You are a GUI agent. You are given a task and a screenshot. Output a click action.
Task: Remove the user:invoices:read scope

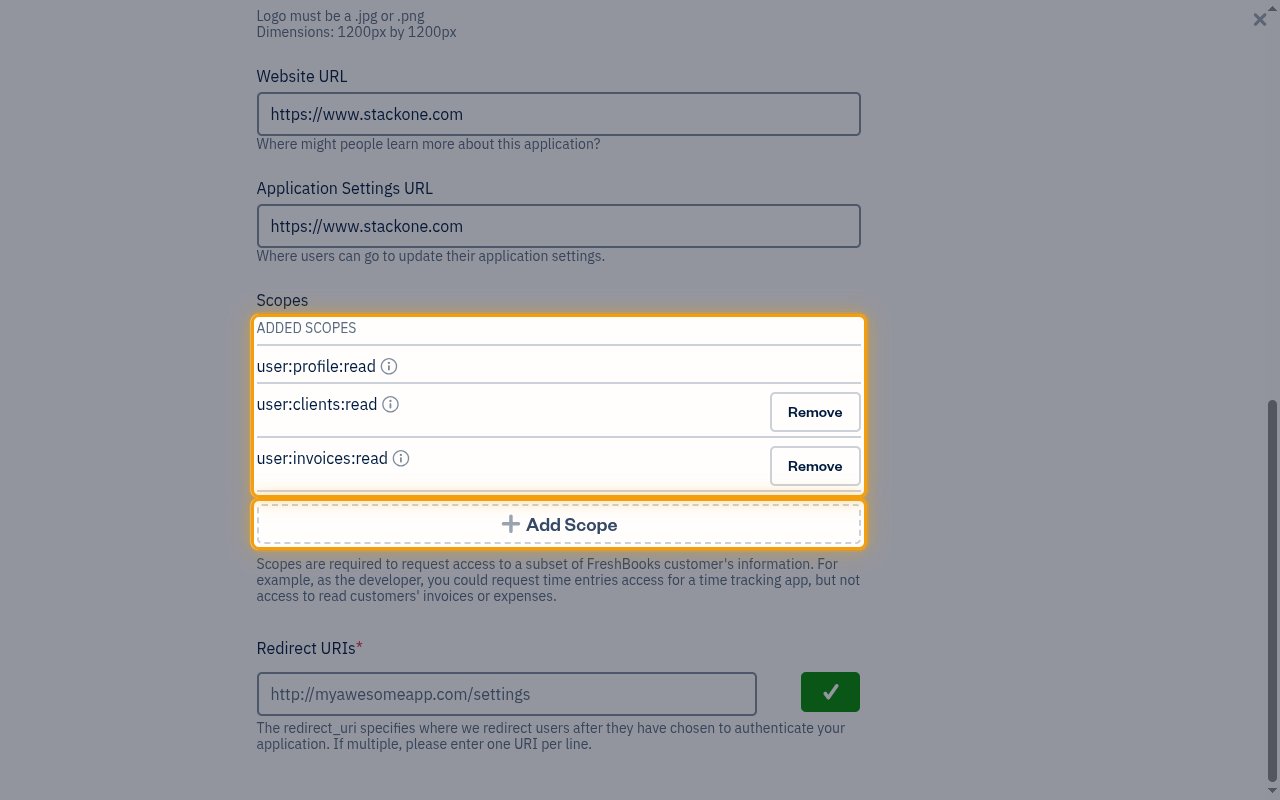pos(815,466)
